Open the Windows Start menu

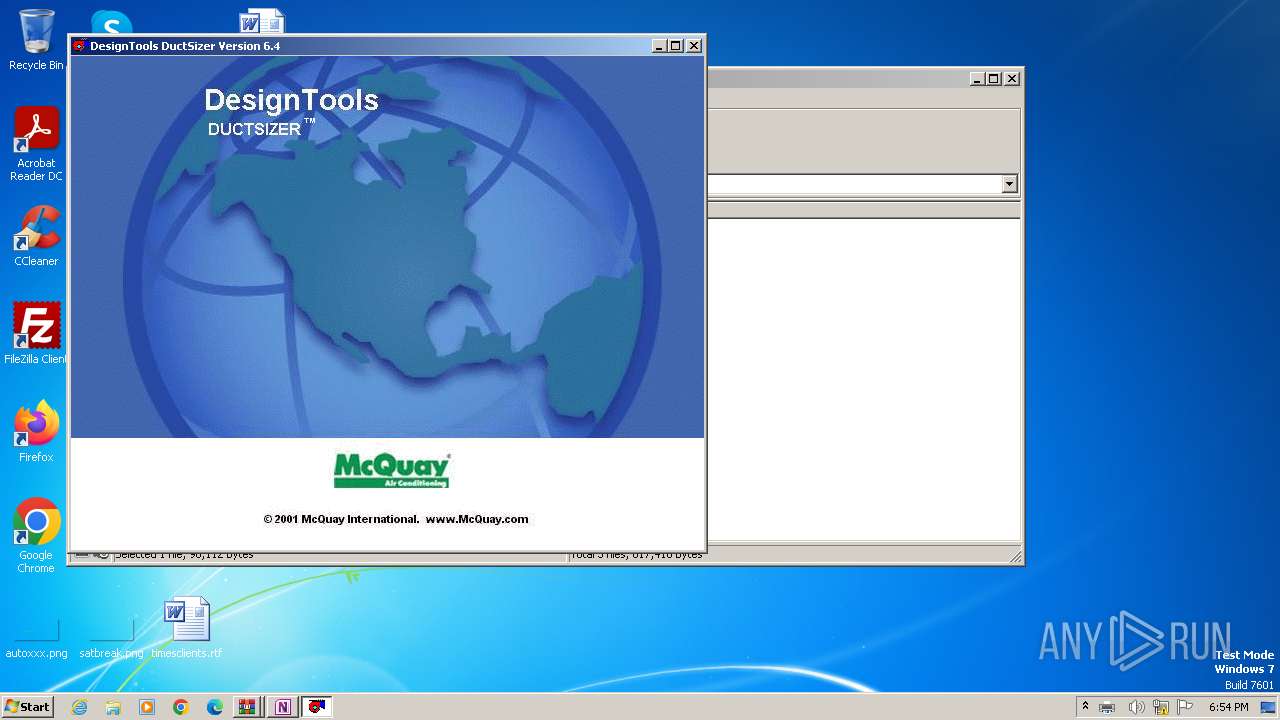[x=27, y=707]
